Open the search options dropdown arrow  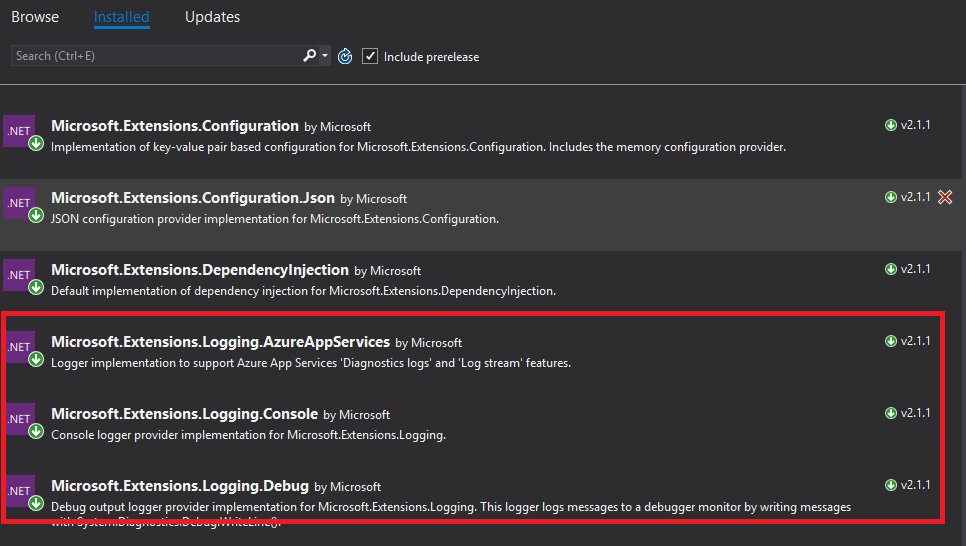click(x=325, y=56)
